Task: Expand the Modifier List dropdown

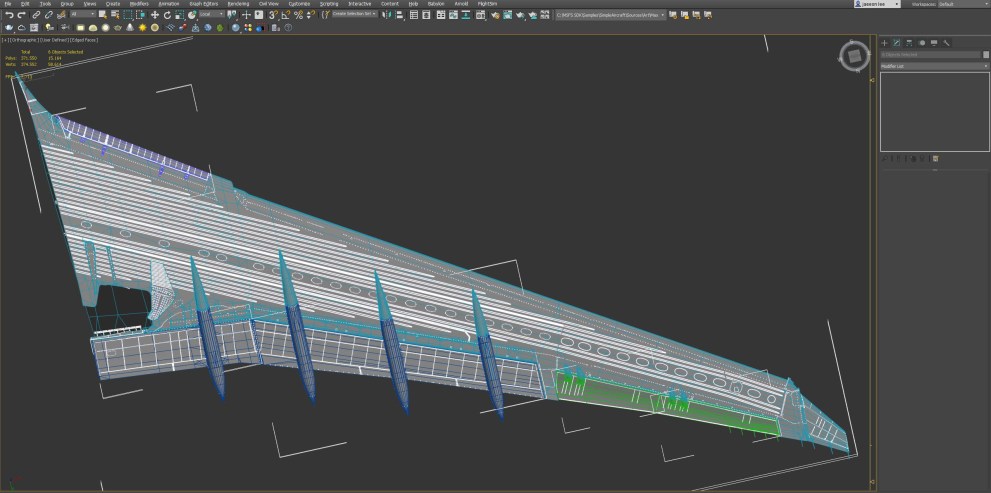Action: pos(934,66)
